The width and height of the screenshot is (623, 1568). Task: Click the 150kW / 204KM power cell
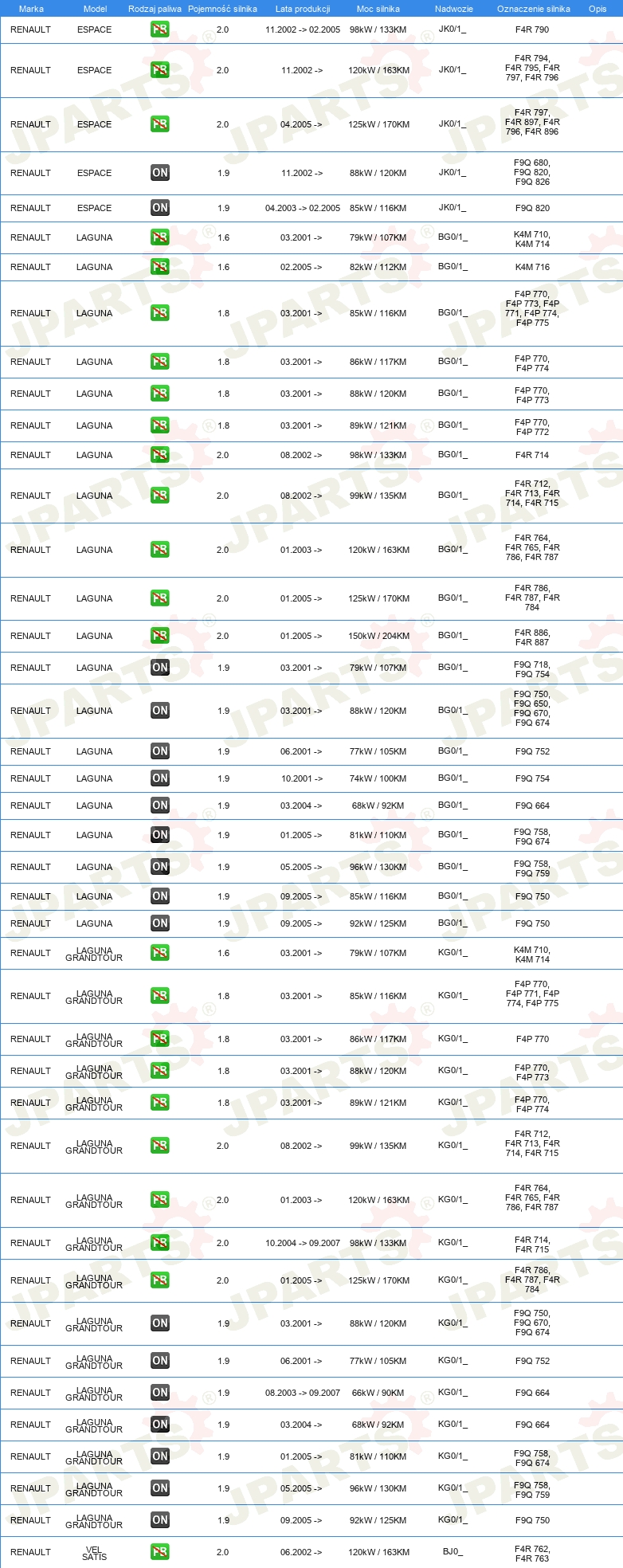(378, 636)
